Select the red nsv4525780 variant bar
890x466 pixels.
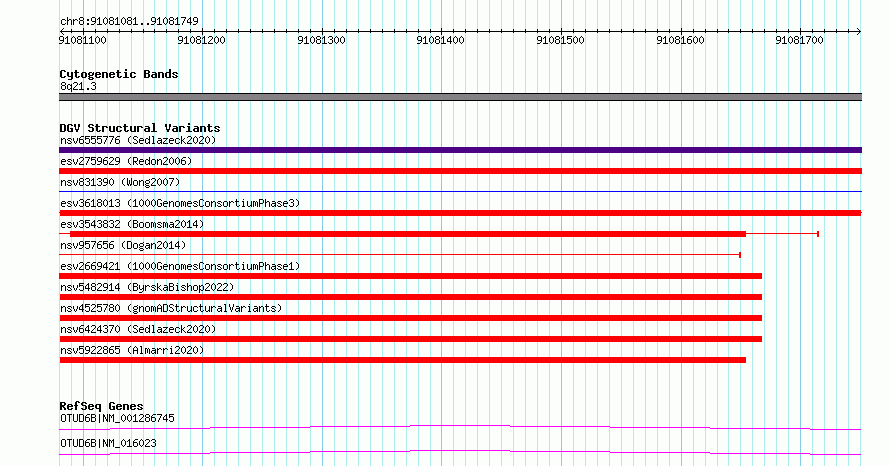click(410, 318)
